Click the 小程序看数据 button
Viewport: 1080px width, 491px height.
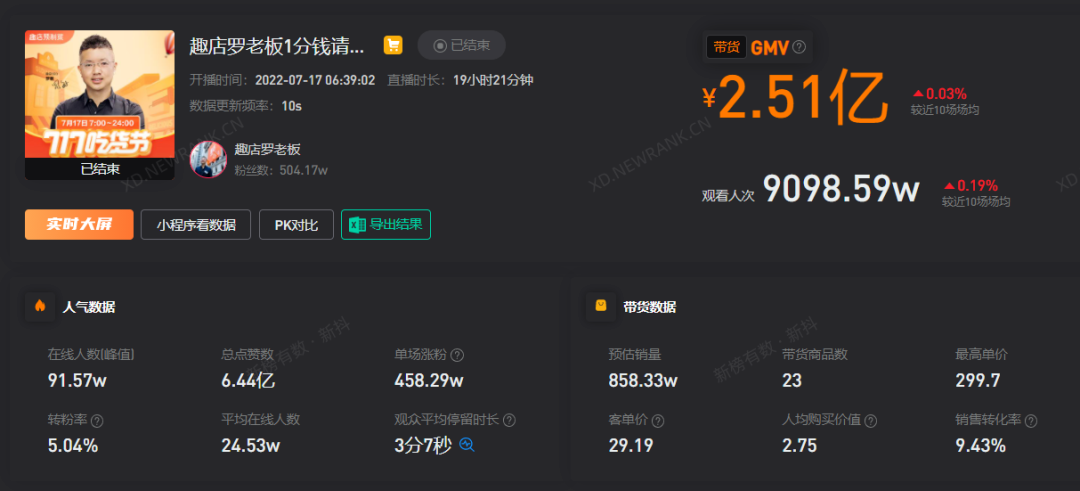[196, 225]
